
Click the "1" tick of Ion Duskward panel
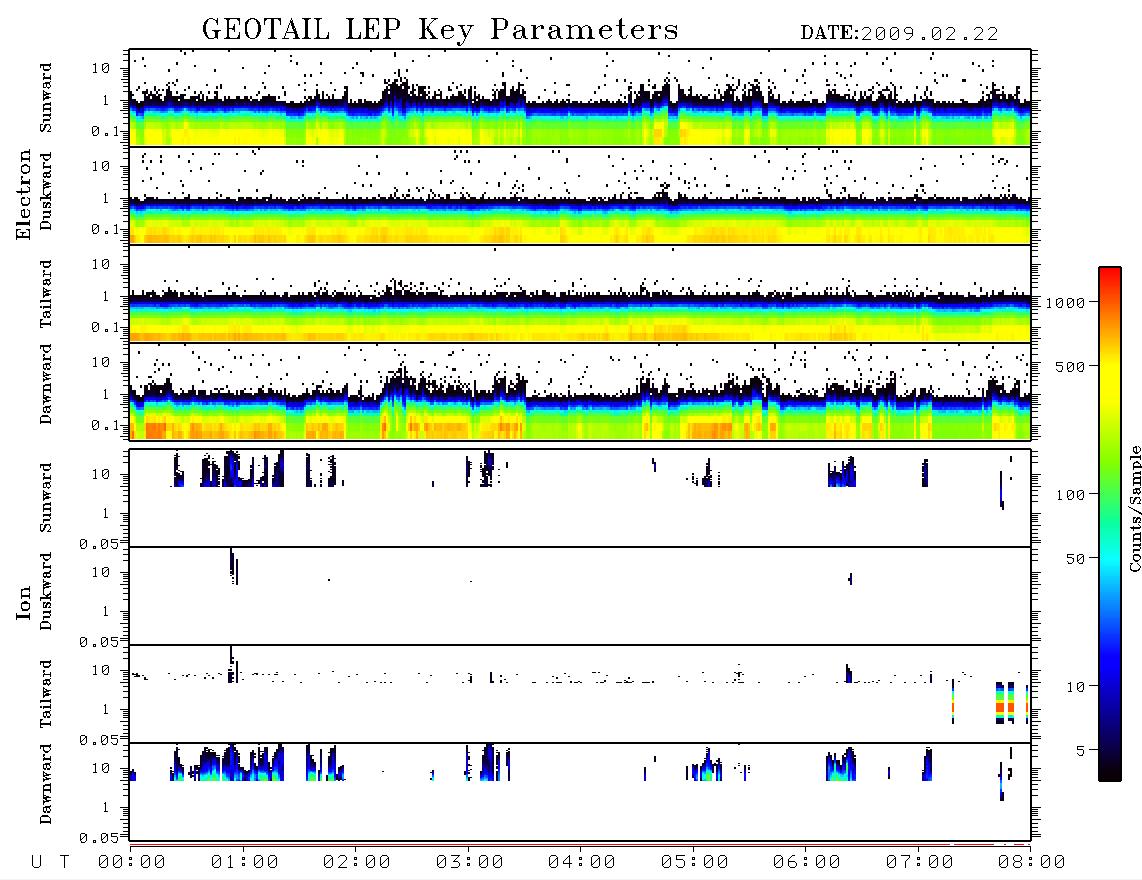pyautogui.click(x=105, y=610)
